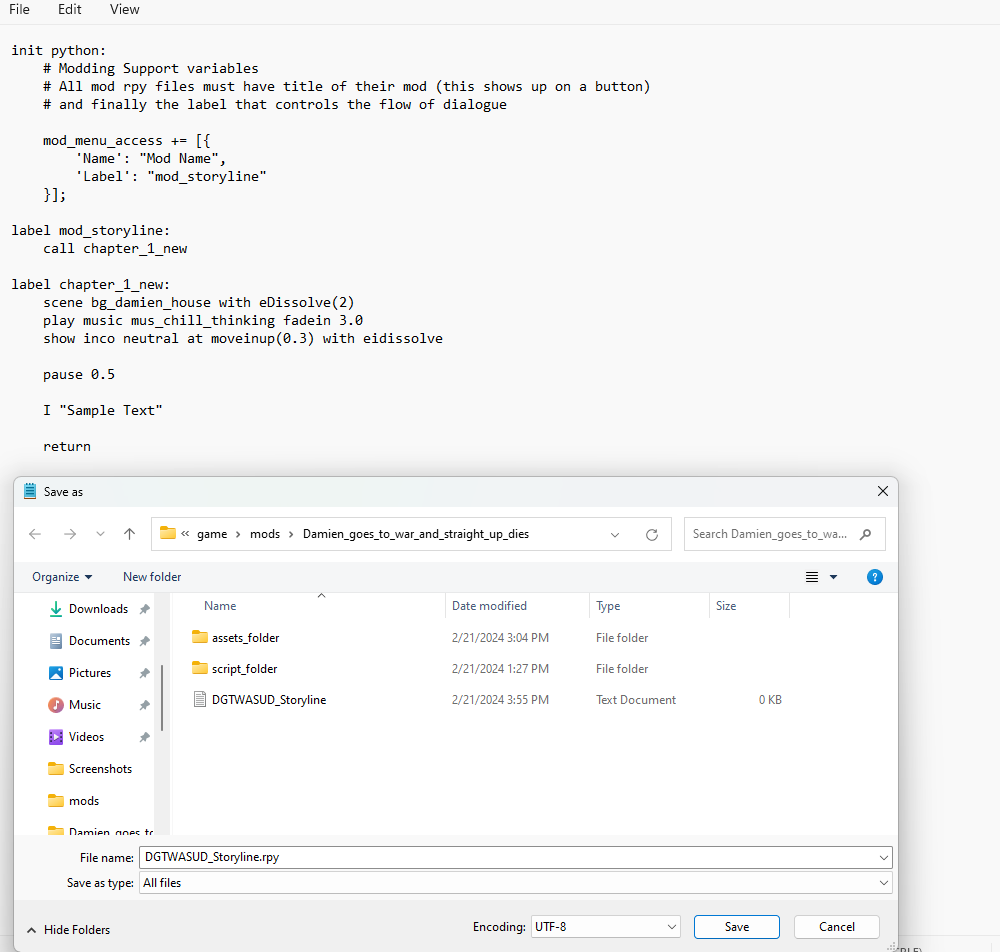This screenshot has width=1000, height=952.
Task: Click the Save button
Action: pyautogui.click(x=736, y=927)
